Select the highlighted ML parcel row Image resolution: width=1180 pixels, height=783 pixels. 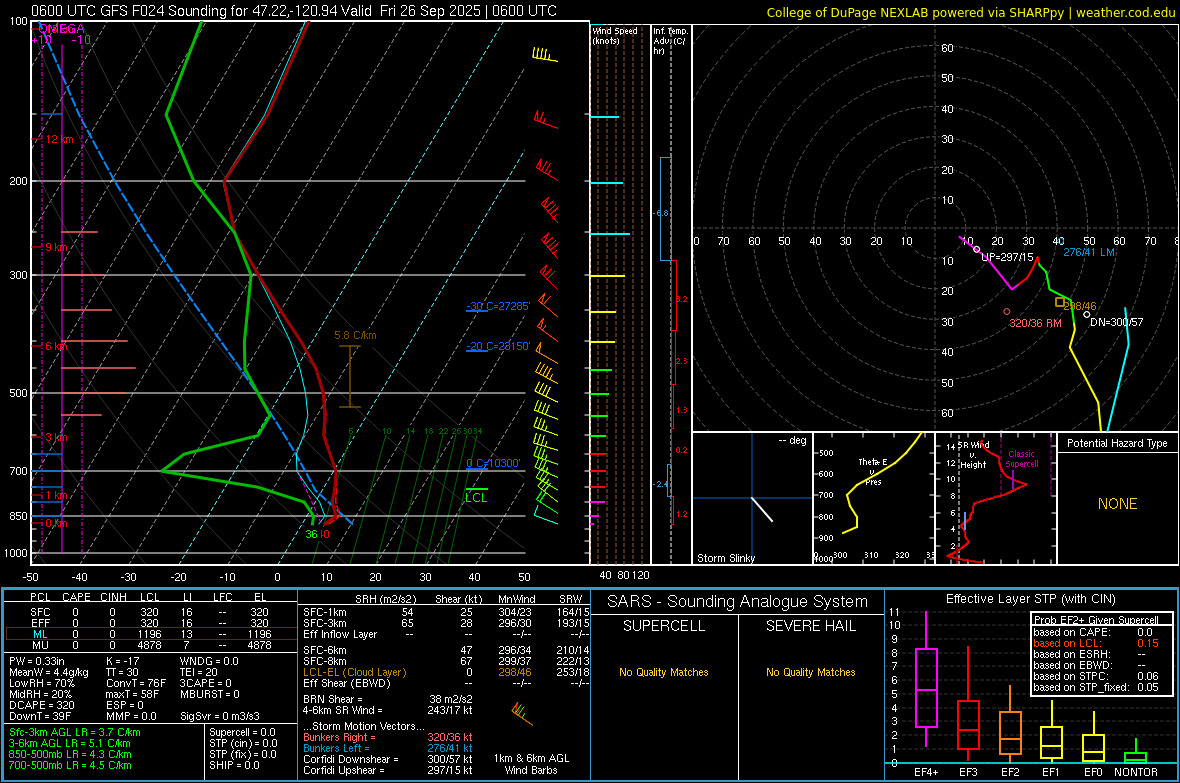(x=151, y=634)
